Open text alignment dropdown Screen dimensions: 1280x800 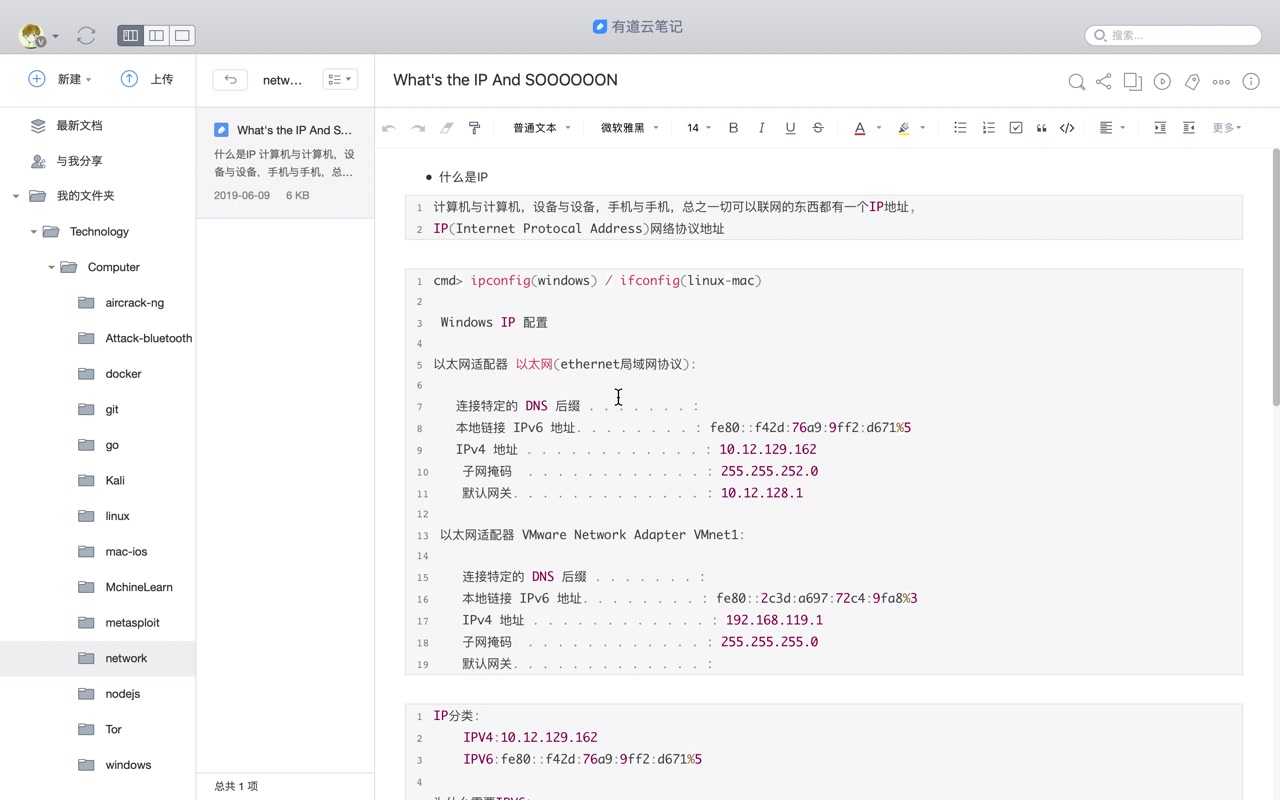[1112, 128]
